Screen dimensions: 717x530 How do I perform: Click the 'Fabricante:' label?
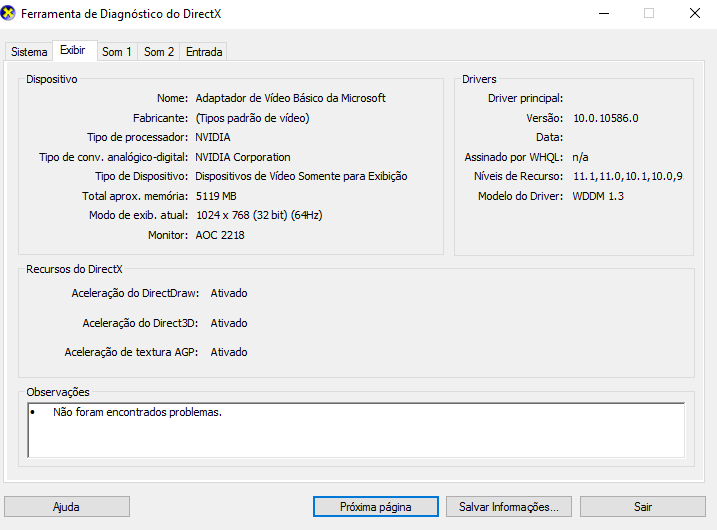click(x=161, y=118)
